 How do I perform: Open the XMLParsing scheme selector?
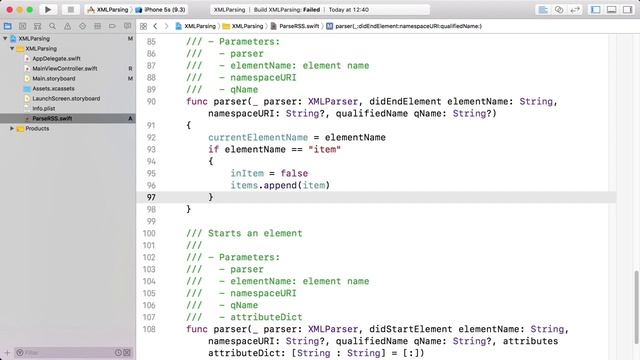click(108, 9)
